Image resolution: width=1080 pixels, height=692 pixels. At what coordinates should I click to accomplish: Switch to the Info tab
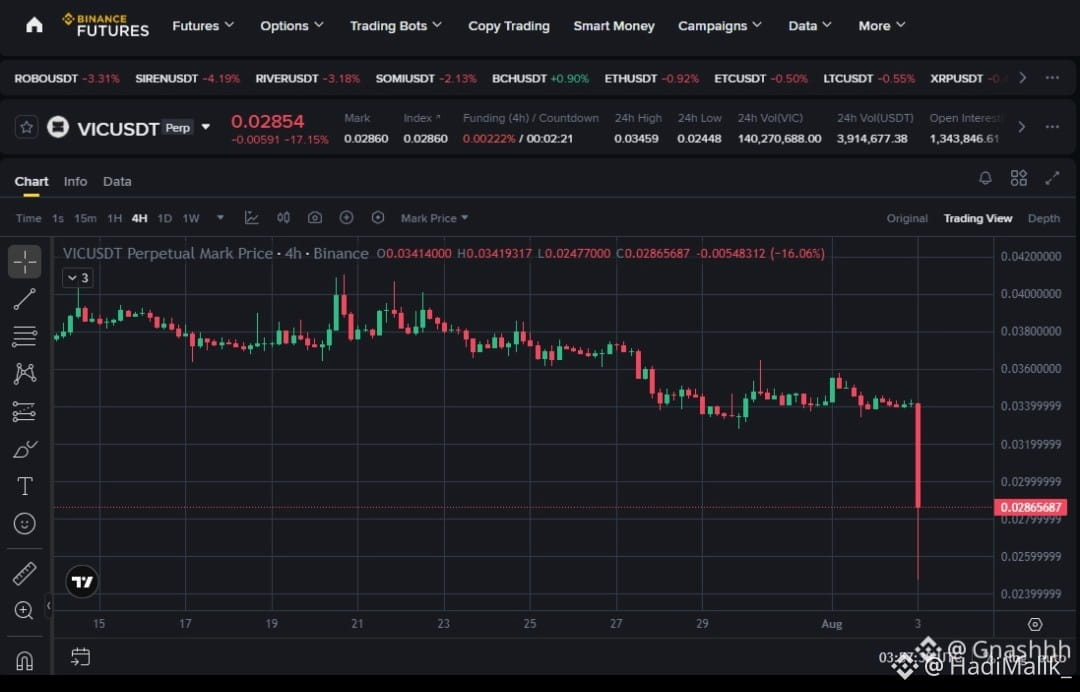[75, 181]
